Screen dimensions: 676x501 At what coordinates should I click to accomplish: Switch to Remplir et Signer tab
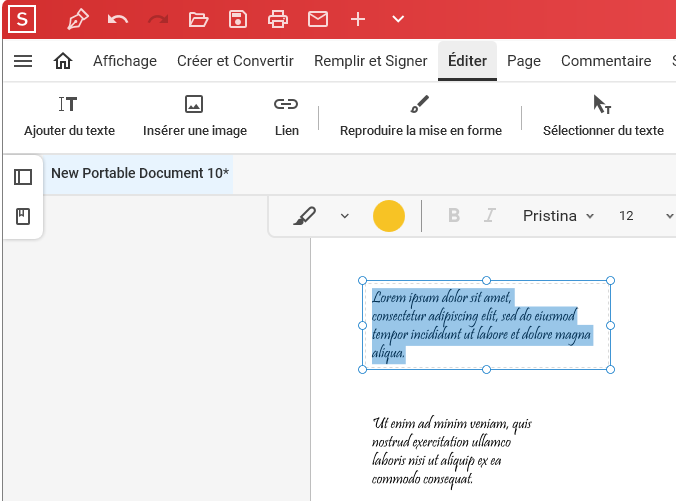(371, 61)
